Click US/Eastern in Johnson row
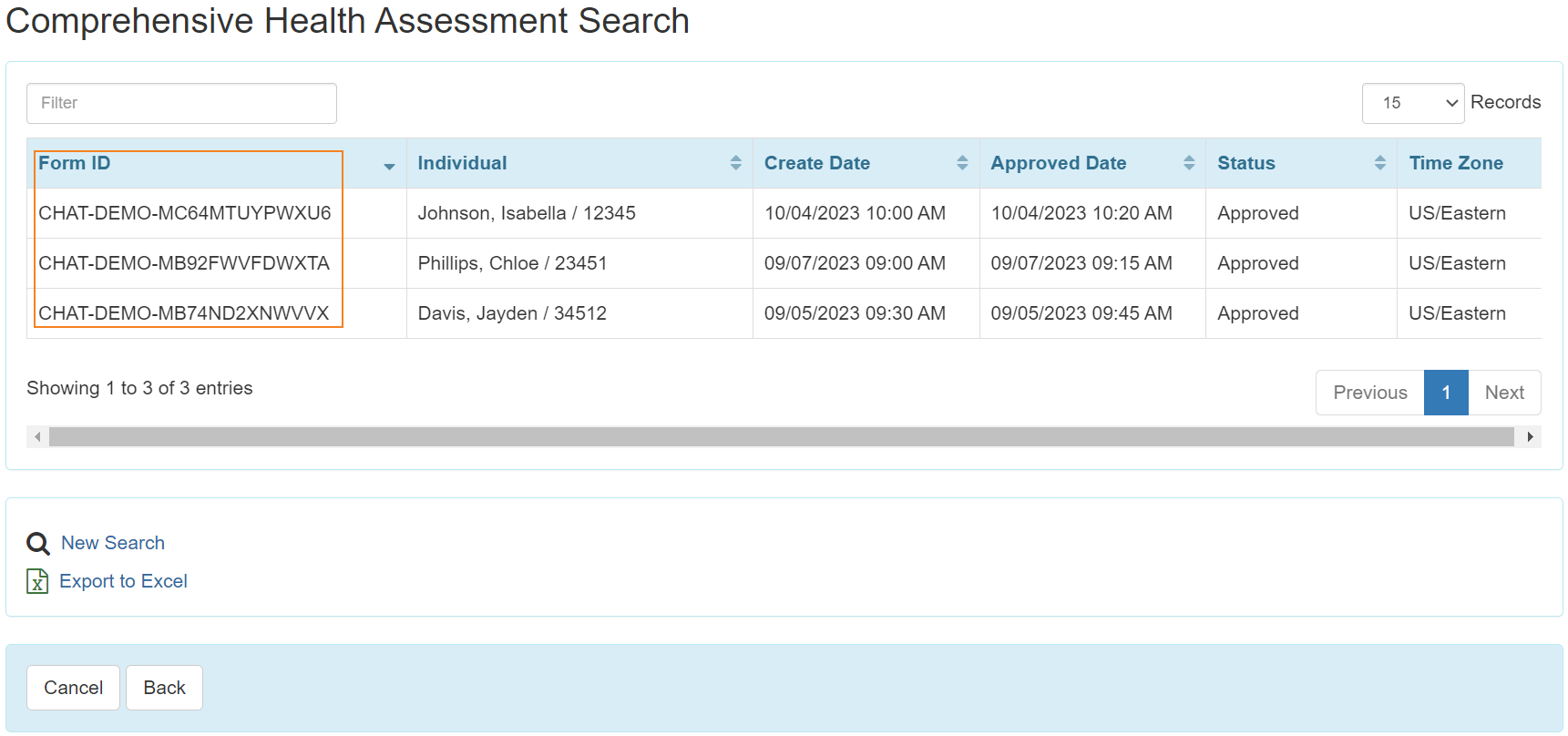1568x736 pixels. 1457,213
